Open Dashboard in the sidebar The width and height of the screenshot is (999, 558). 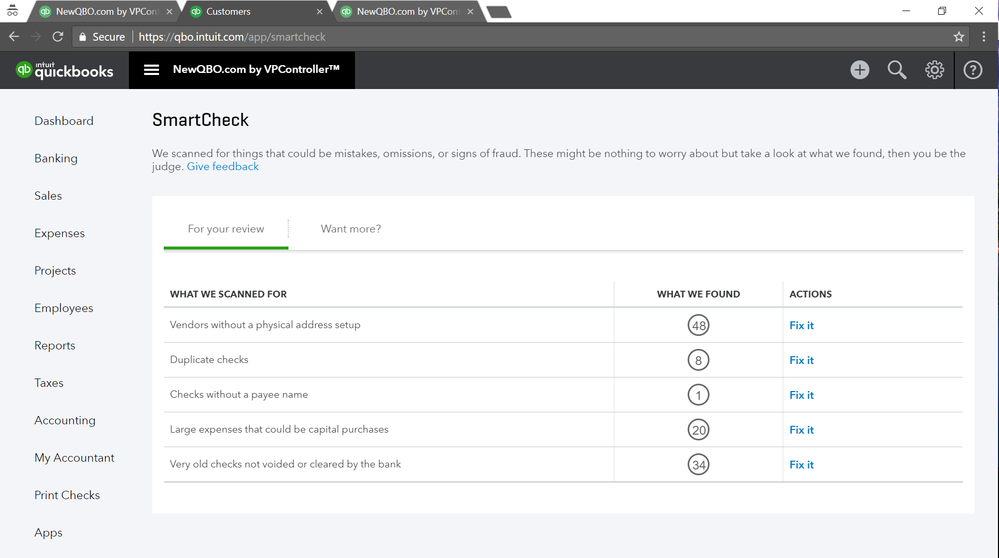[64, 121]
